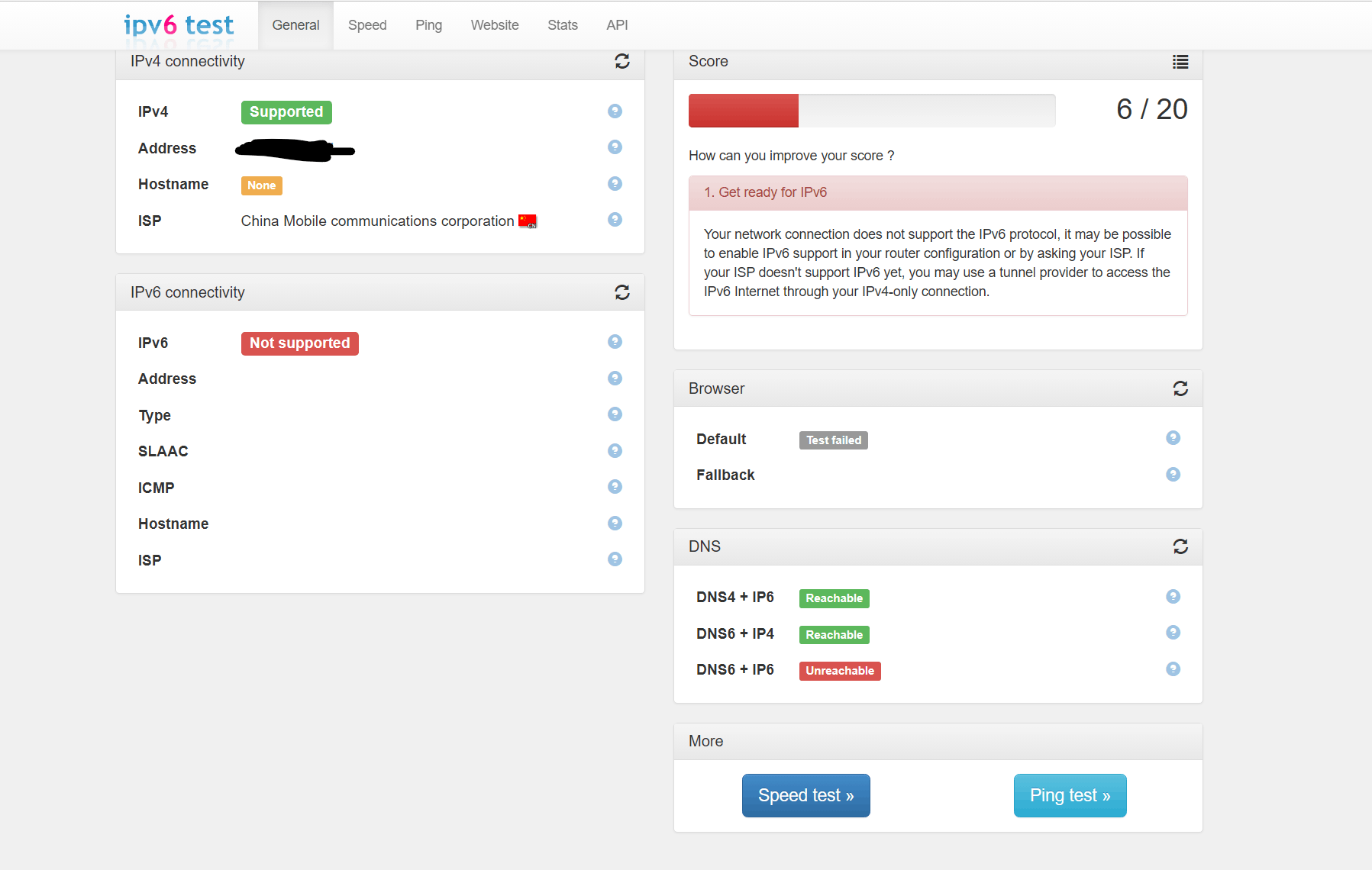Refresh the IPv4 connectivity test
Image resolution: width=1372 pixels, height=870 pixels.
[x=622, y=61]
